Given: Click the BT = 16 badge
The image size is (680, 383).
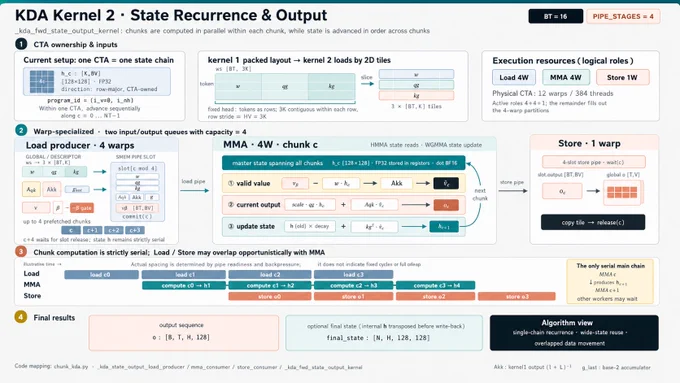Looking at the screenshot, I should click(556, 16).
